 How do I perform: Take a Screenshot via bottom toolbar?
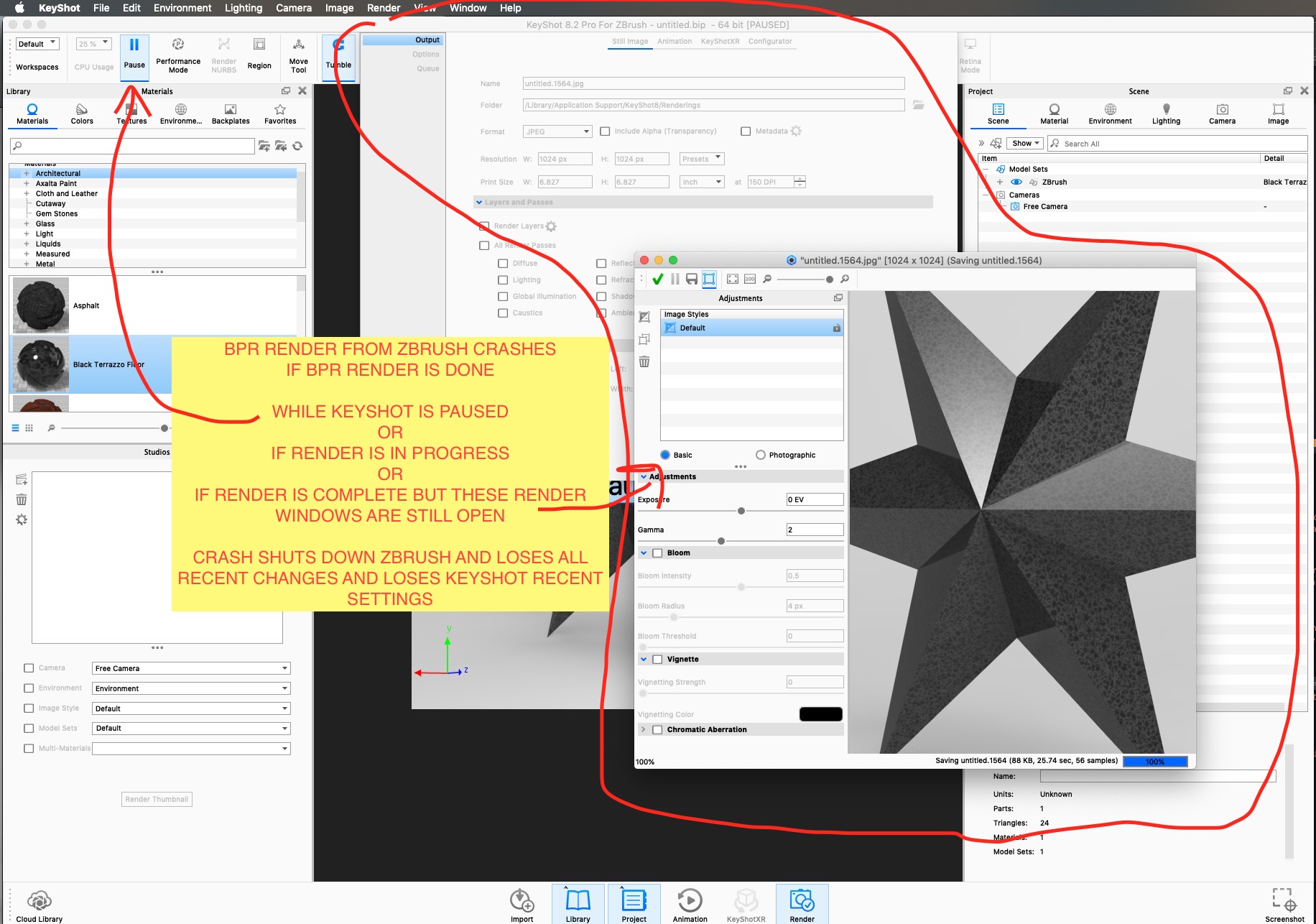tap(1284, 904)
